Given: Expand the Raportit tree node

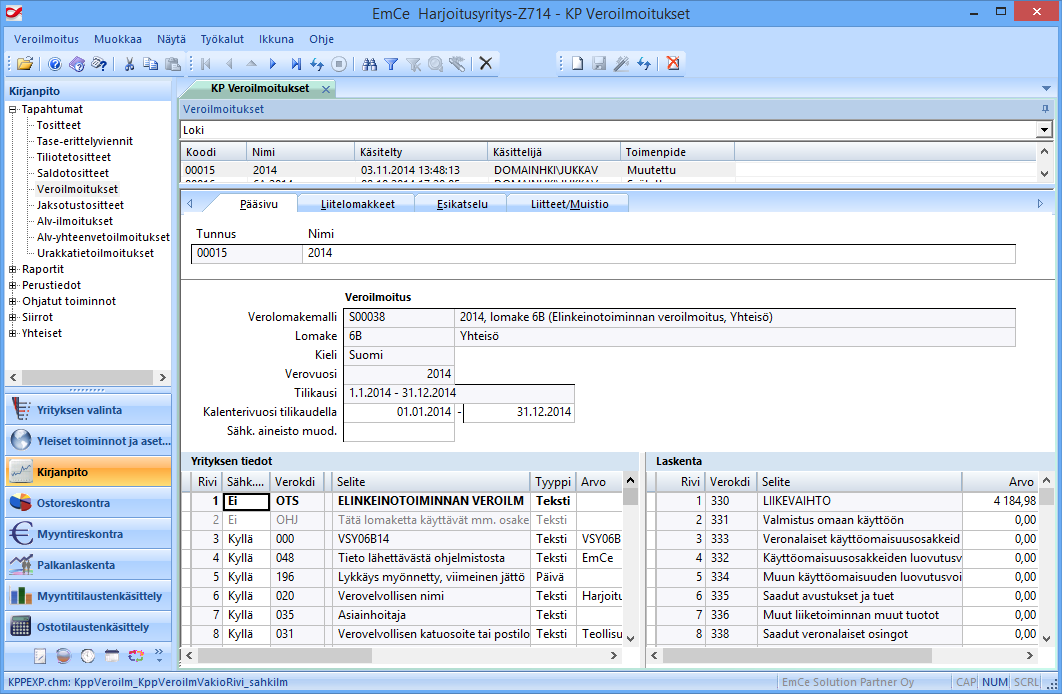Looking at the screenshot, I should [x=12, y=269].
